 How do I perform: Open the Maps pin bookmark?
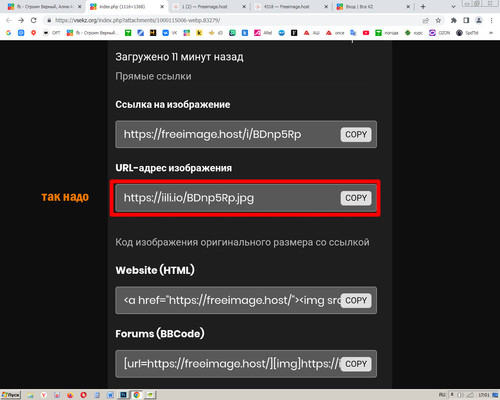[x=33, y=33]
